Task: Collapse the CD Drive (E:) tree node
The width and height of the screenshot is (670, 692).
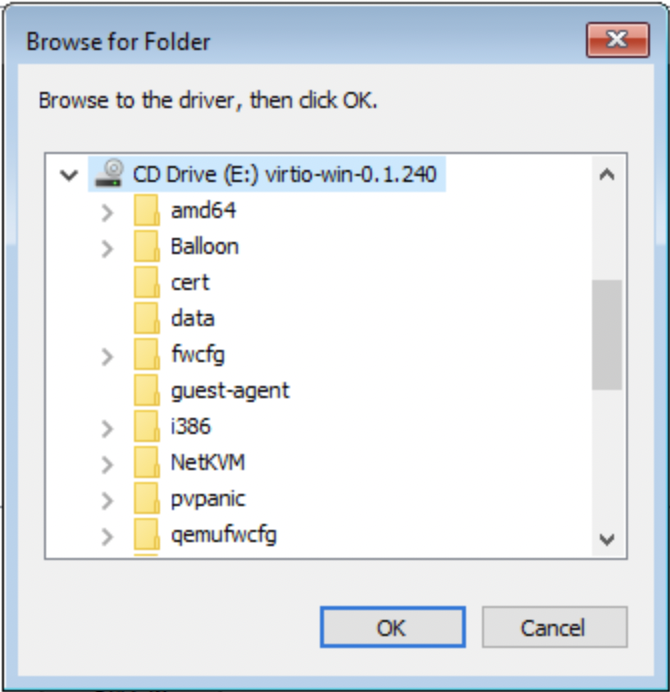Action: point(68,175)
